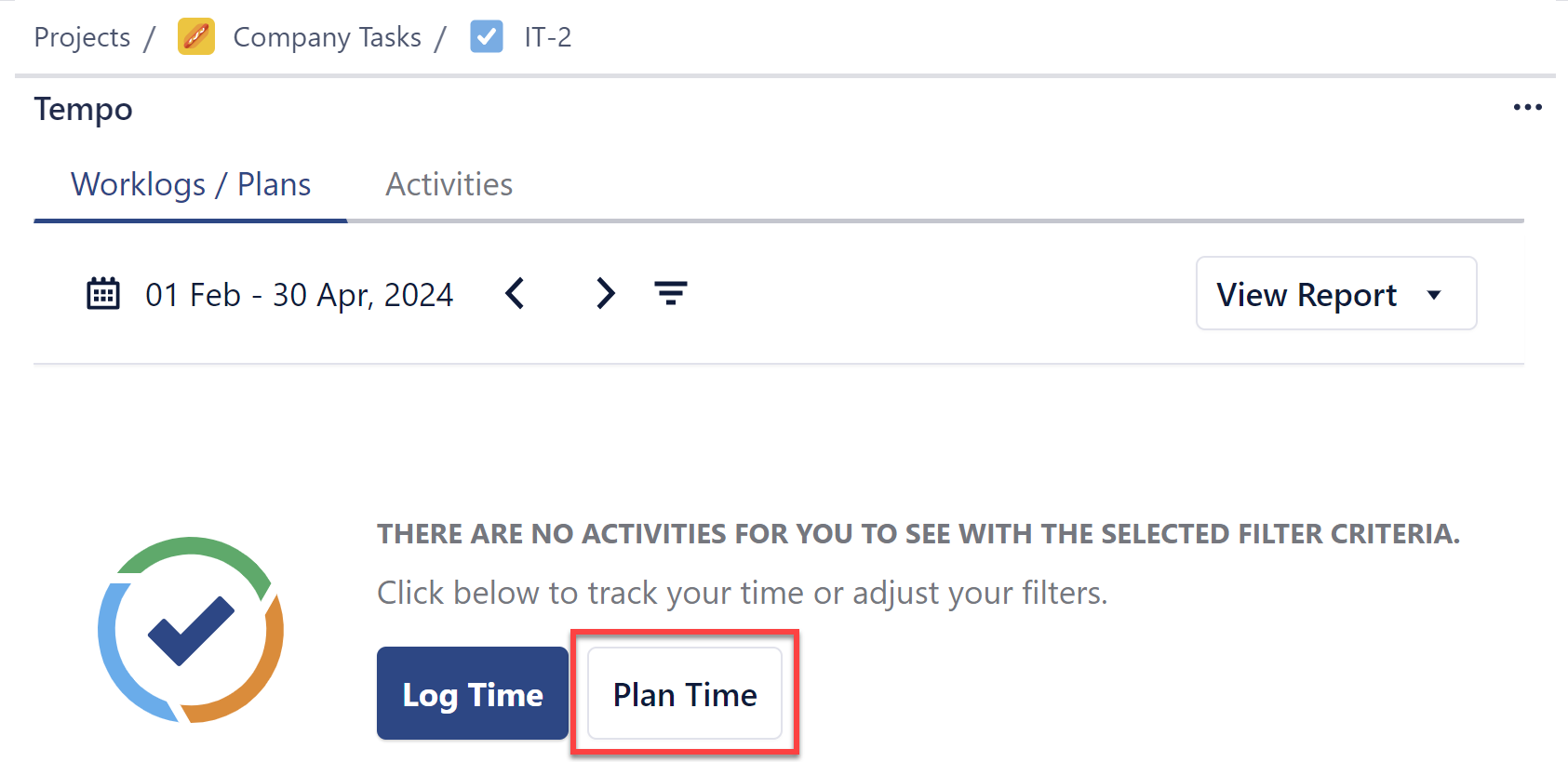
Task: Open the Company Tasks breadcrumb link
Action: [x=327, y=36]
